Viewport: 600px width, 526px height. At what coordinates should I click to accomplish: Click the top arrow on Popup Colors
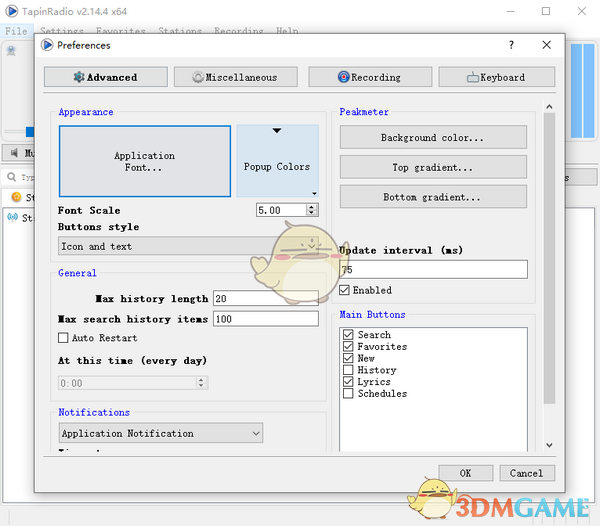click(277, 131)
